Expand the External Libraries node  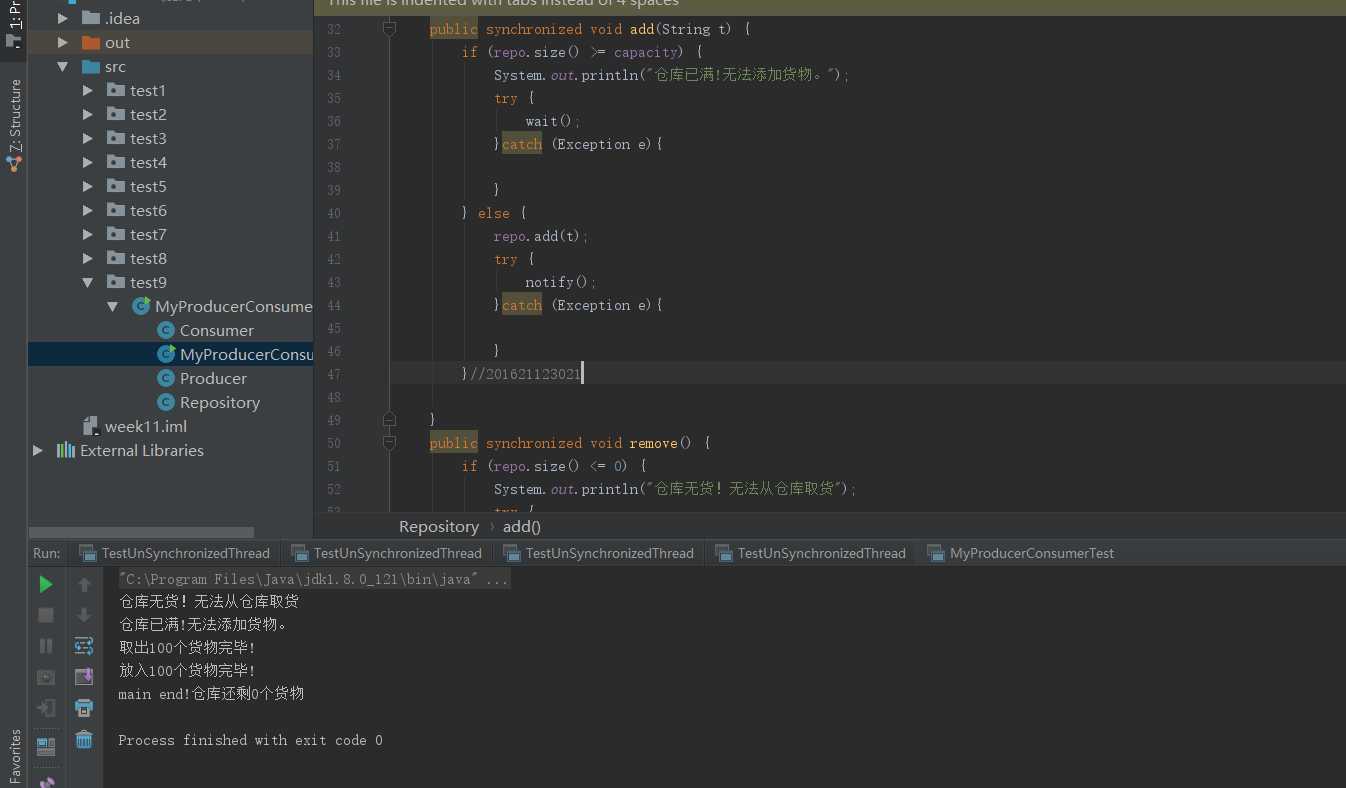(38, 450)
